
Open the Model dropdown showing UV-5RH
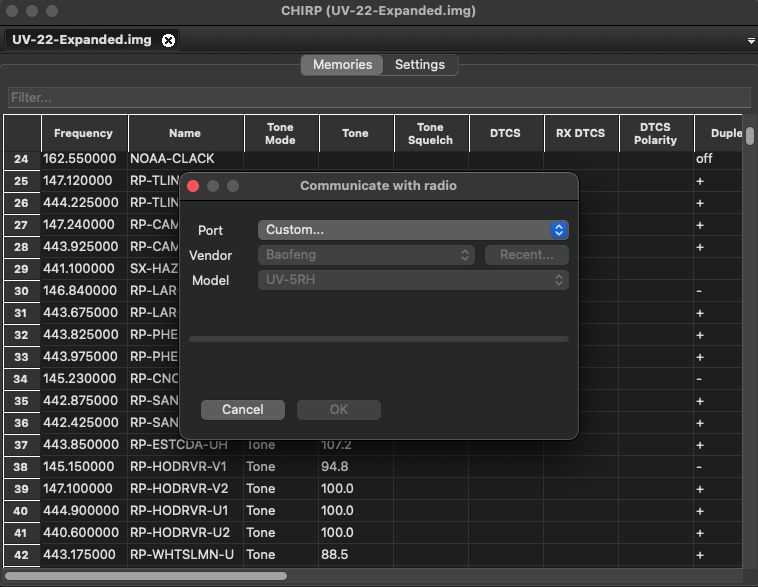tap(412, 280)
